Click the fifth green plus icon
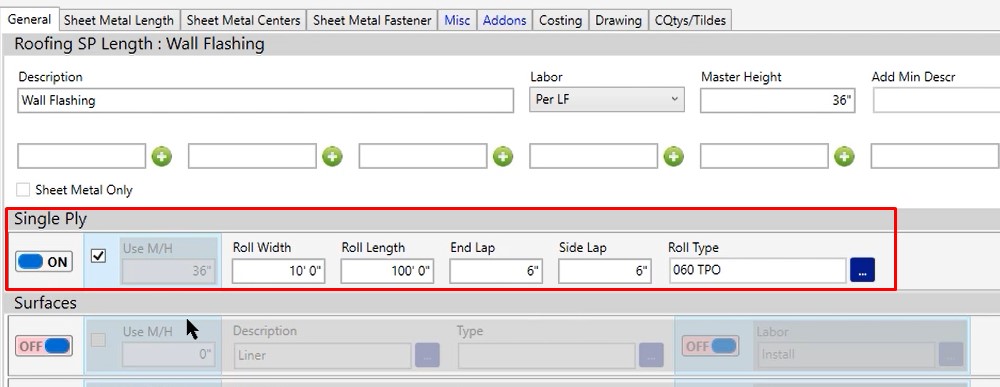 (x=844, y=156)
